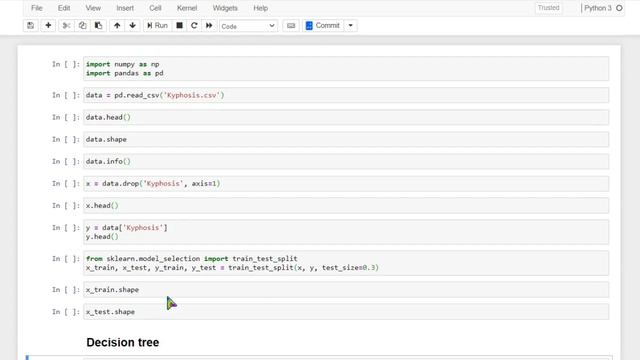Select the y = data['Kyphosis'] cell
640x360 pixels.
pyautogui.click(x=346, y=232)
